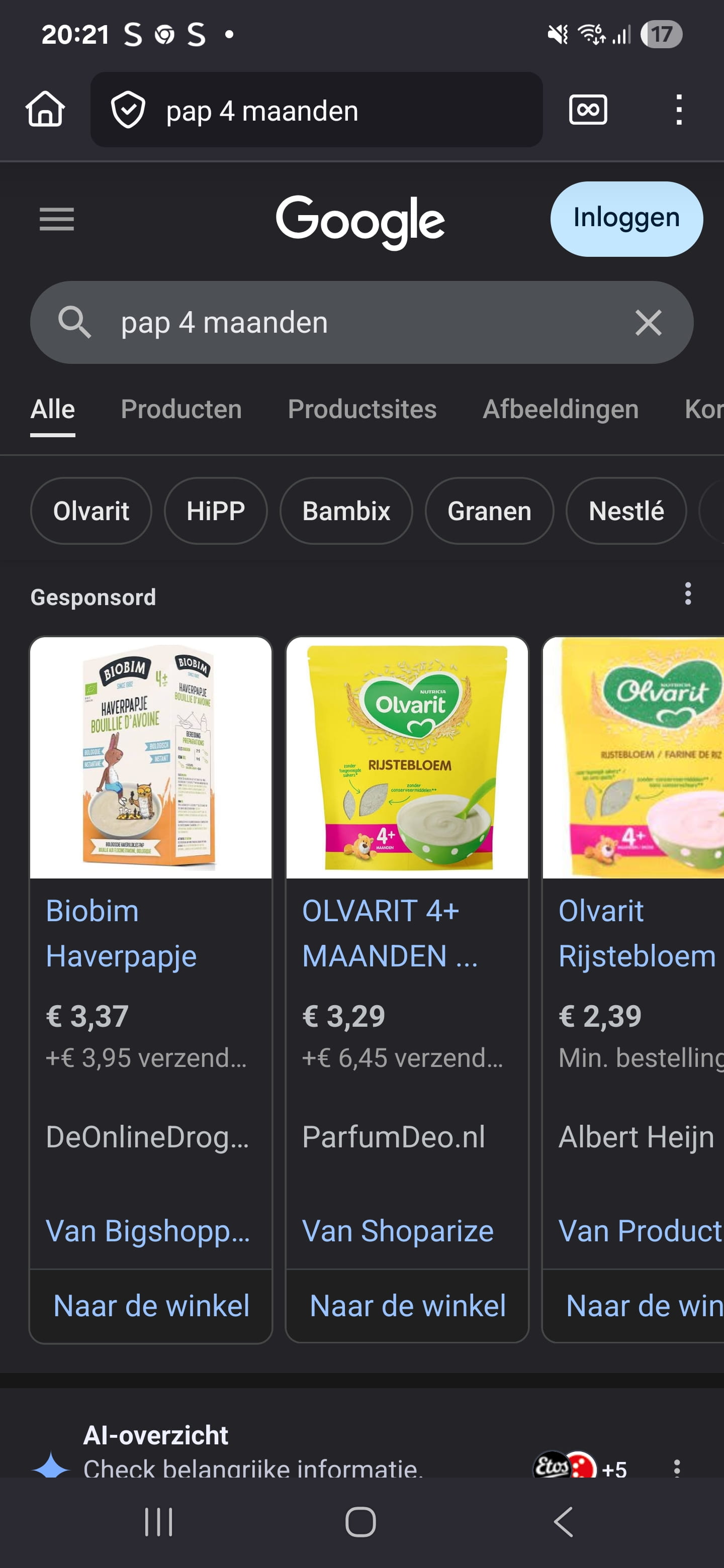Open the browser three-dot menu

click(x=678, y=110)
